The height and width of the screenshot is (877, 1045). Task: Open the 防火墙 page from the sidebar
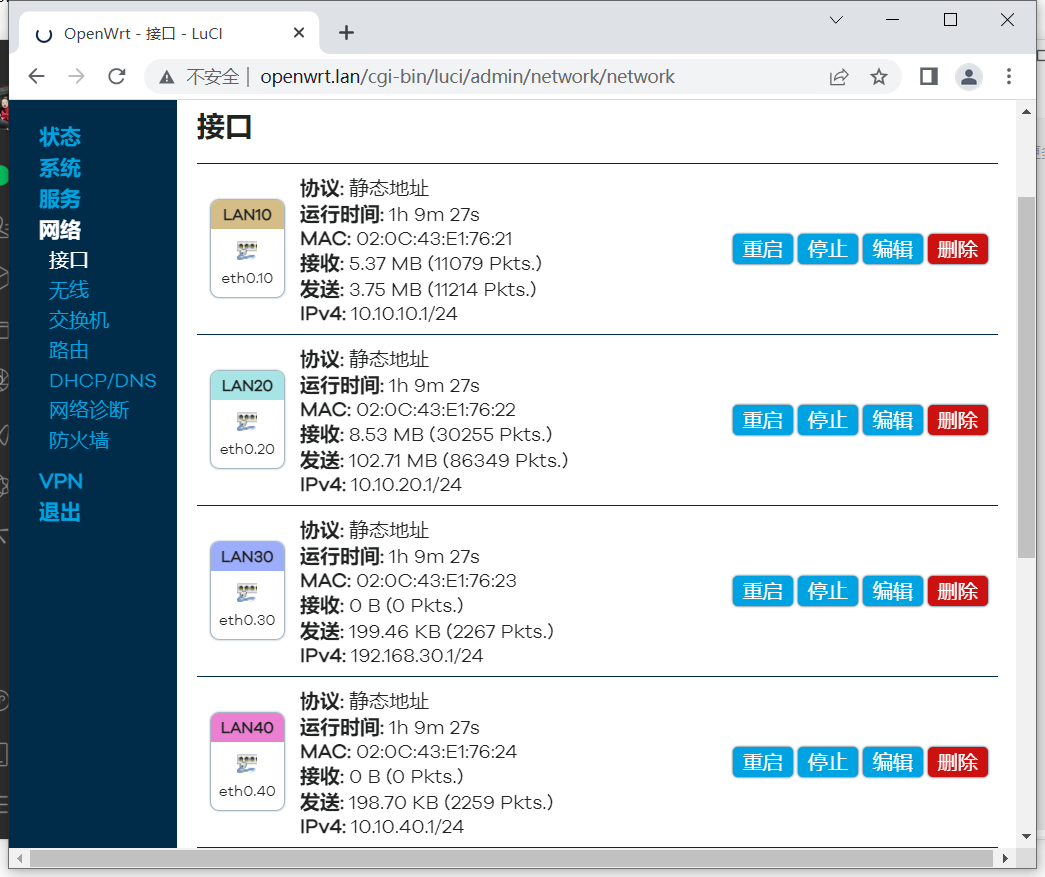click(79, 440)
